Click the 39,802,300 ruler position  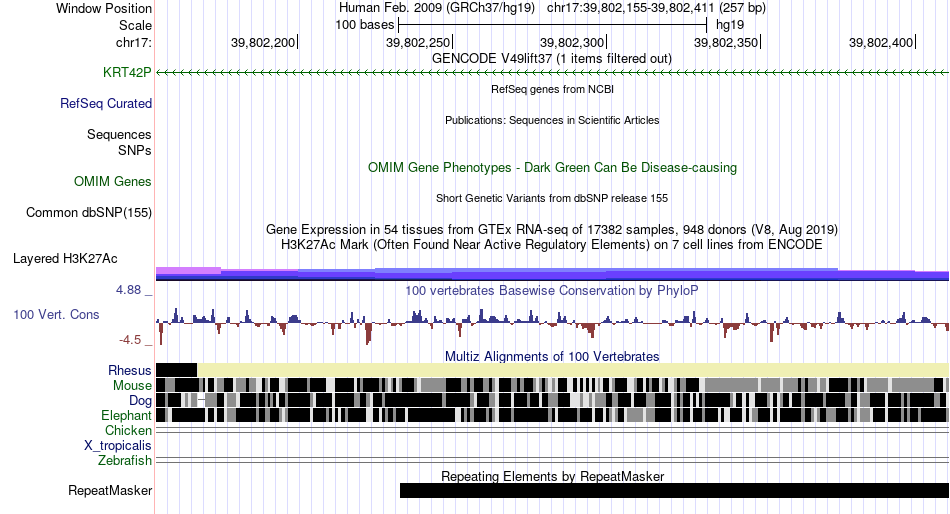pos(573,42)
